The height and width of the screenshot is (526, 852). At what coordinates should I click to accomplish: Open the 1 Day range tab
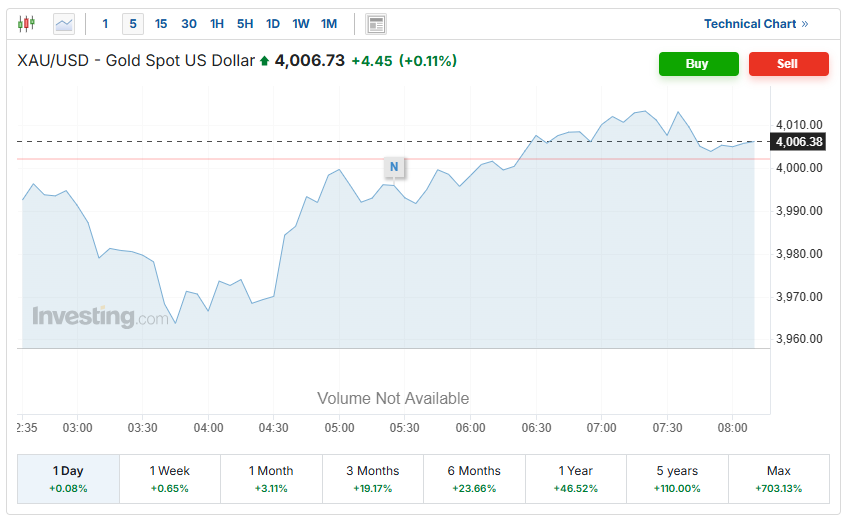(68, 479)
